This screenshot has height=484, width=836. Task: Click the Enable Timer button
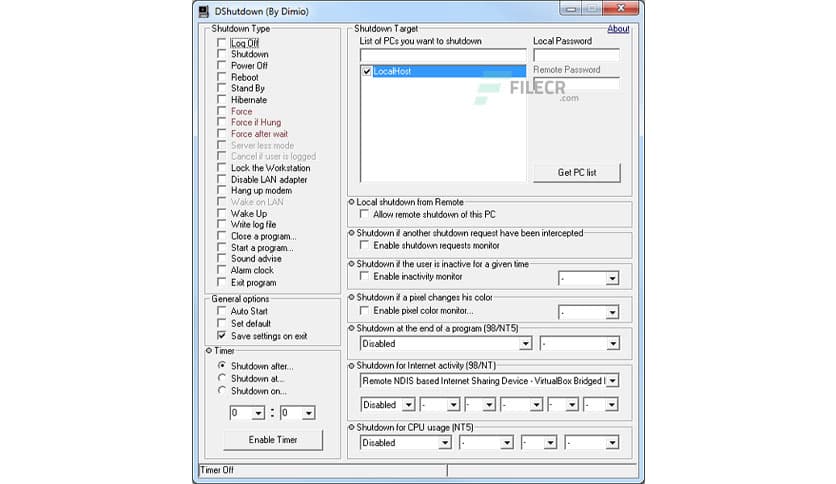click(x=273, y=440)
